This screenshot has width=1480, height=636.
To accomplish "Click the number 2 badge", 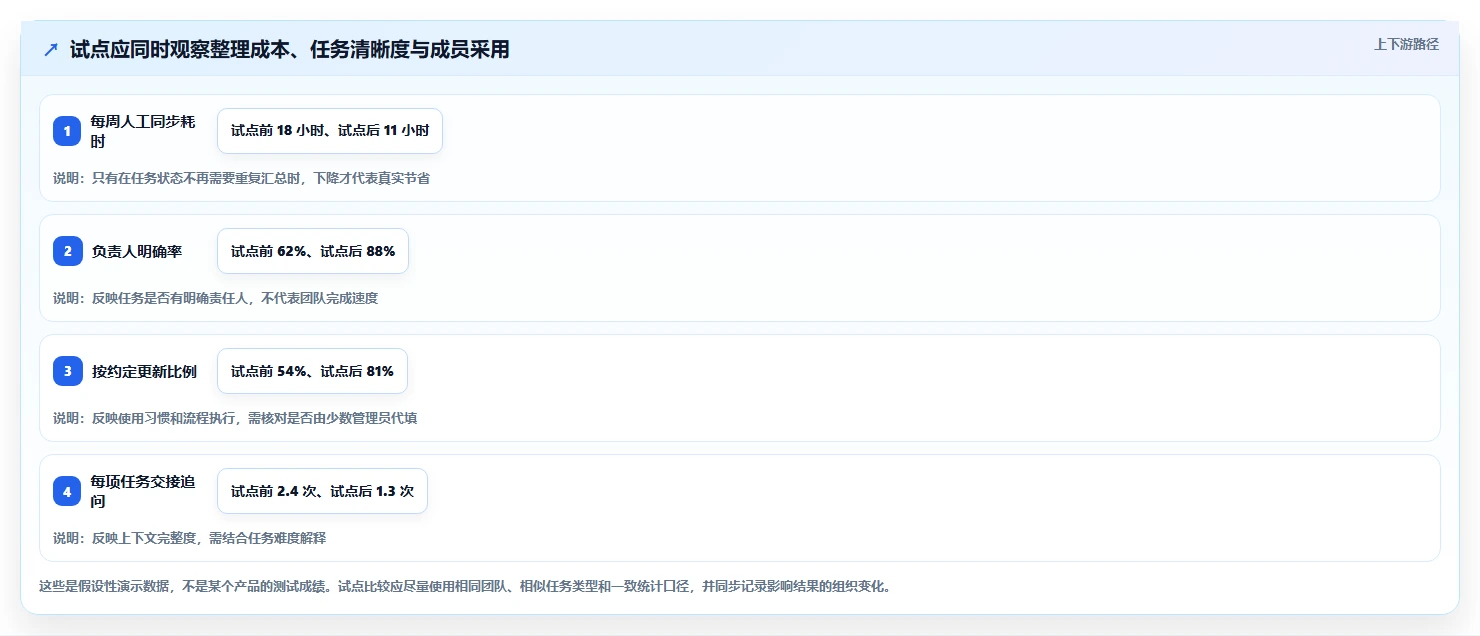I will click(x=67, y=251).
